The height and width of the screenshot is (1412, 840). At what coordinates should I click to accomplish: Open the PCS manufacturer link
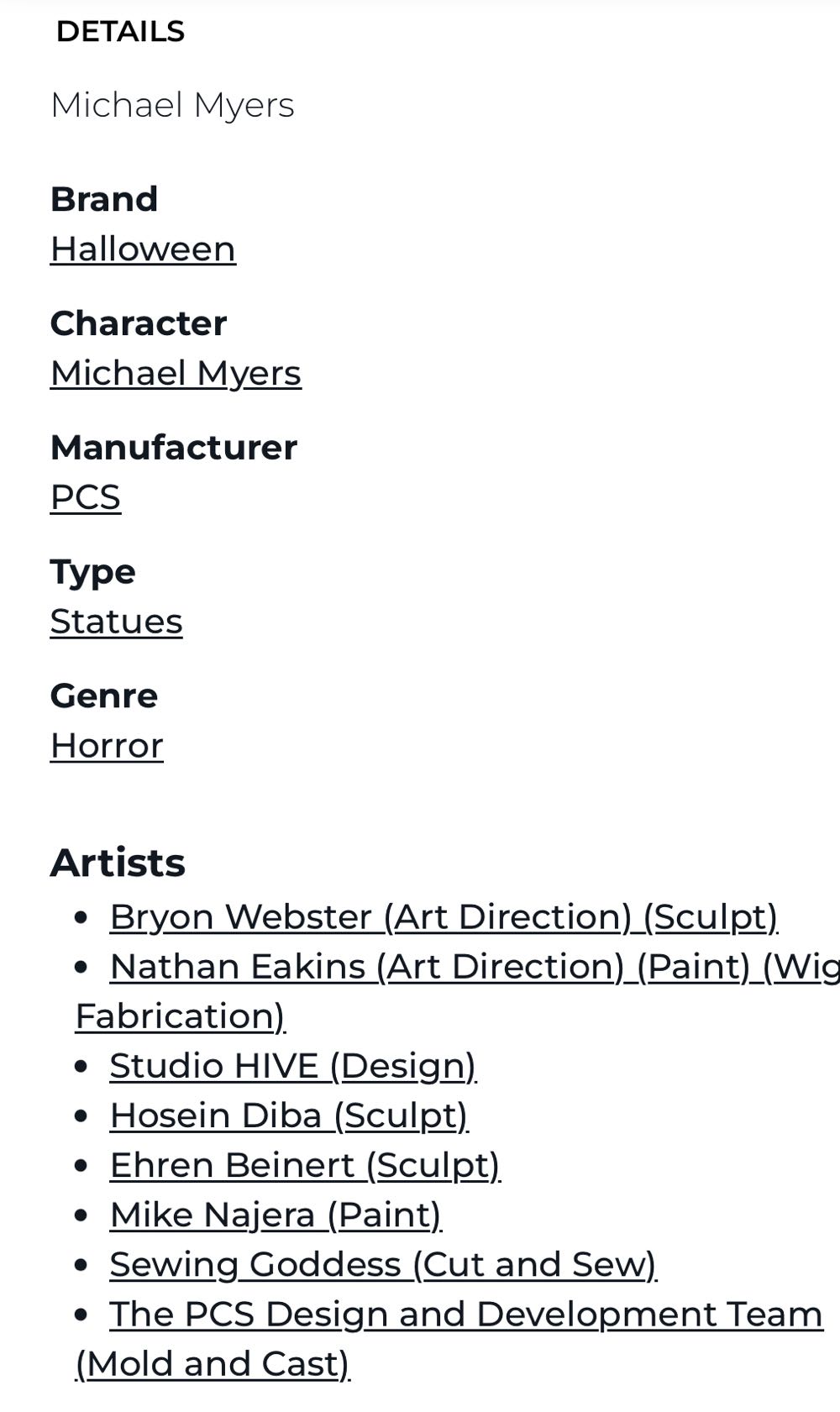86,498
